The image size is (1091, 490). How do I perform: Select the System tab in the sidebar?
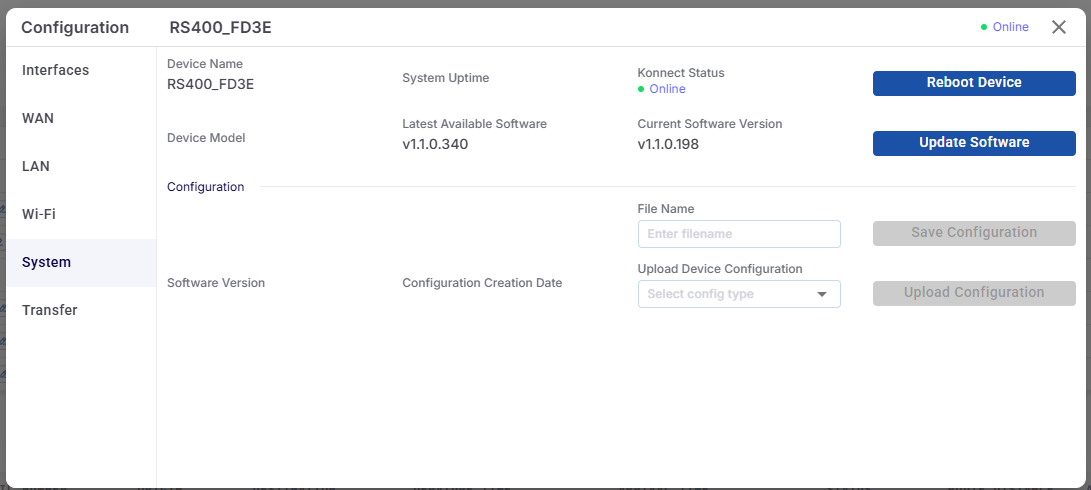(47, 262)
